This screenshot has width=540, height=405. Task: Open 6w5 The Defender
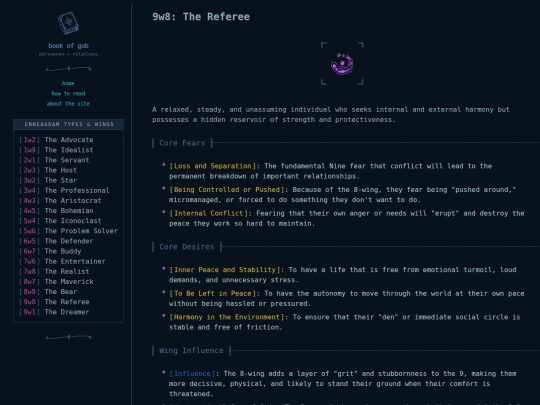click(56, 241)
